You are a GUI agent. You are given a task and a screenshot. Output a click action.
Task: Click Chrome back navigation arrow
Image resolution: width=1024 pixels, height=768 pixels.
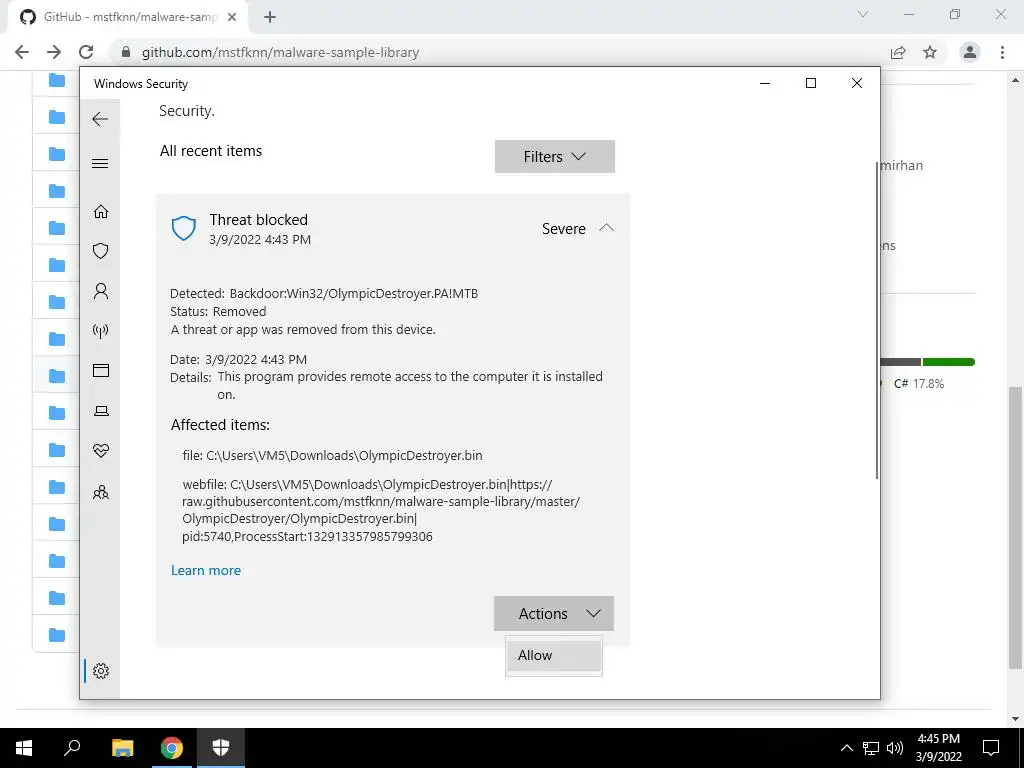(22, 52)
